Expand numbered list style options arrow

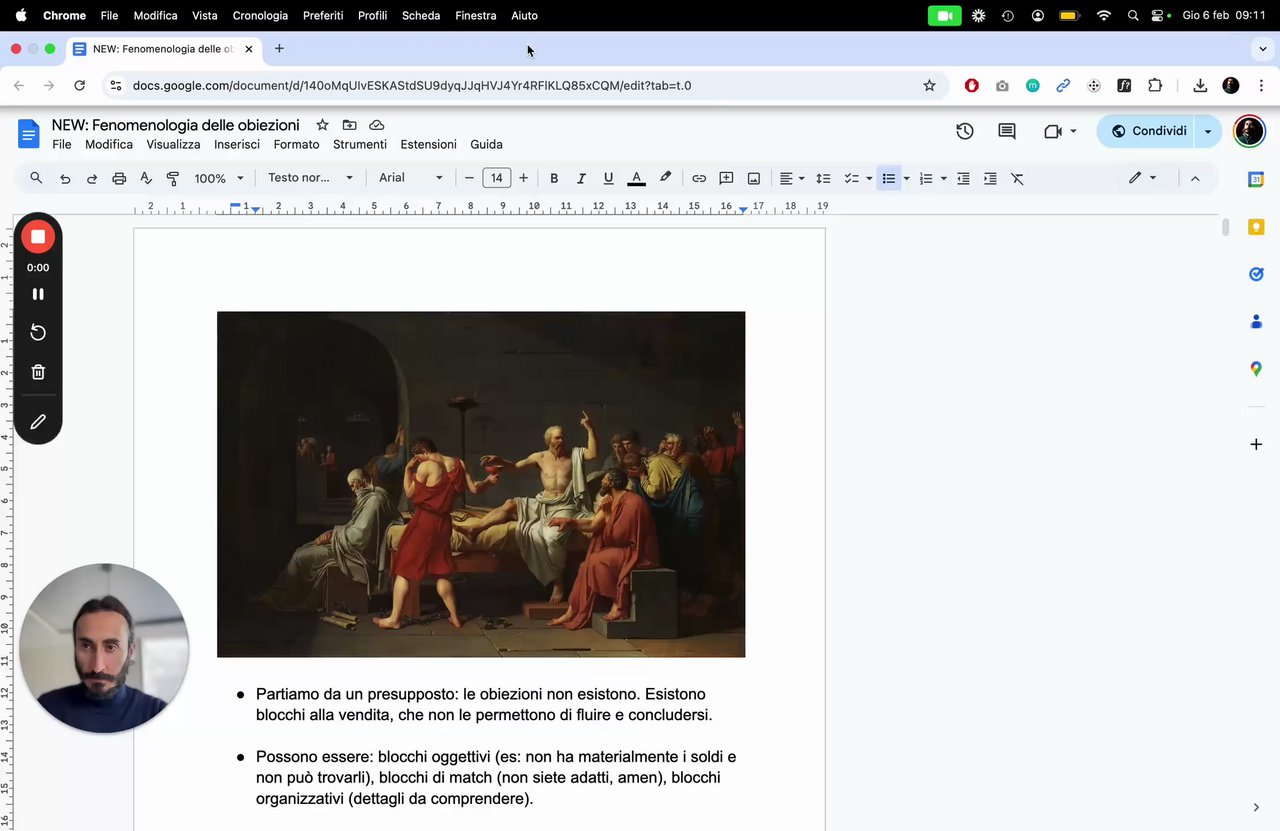click(943, 178)
